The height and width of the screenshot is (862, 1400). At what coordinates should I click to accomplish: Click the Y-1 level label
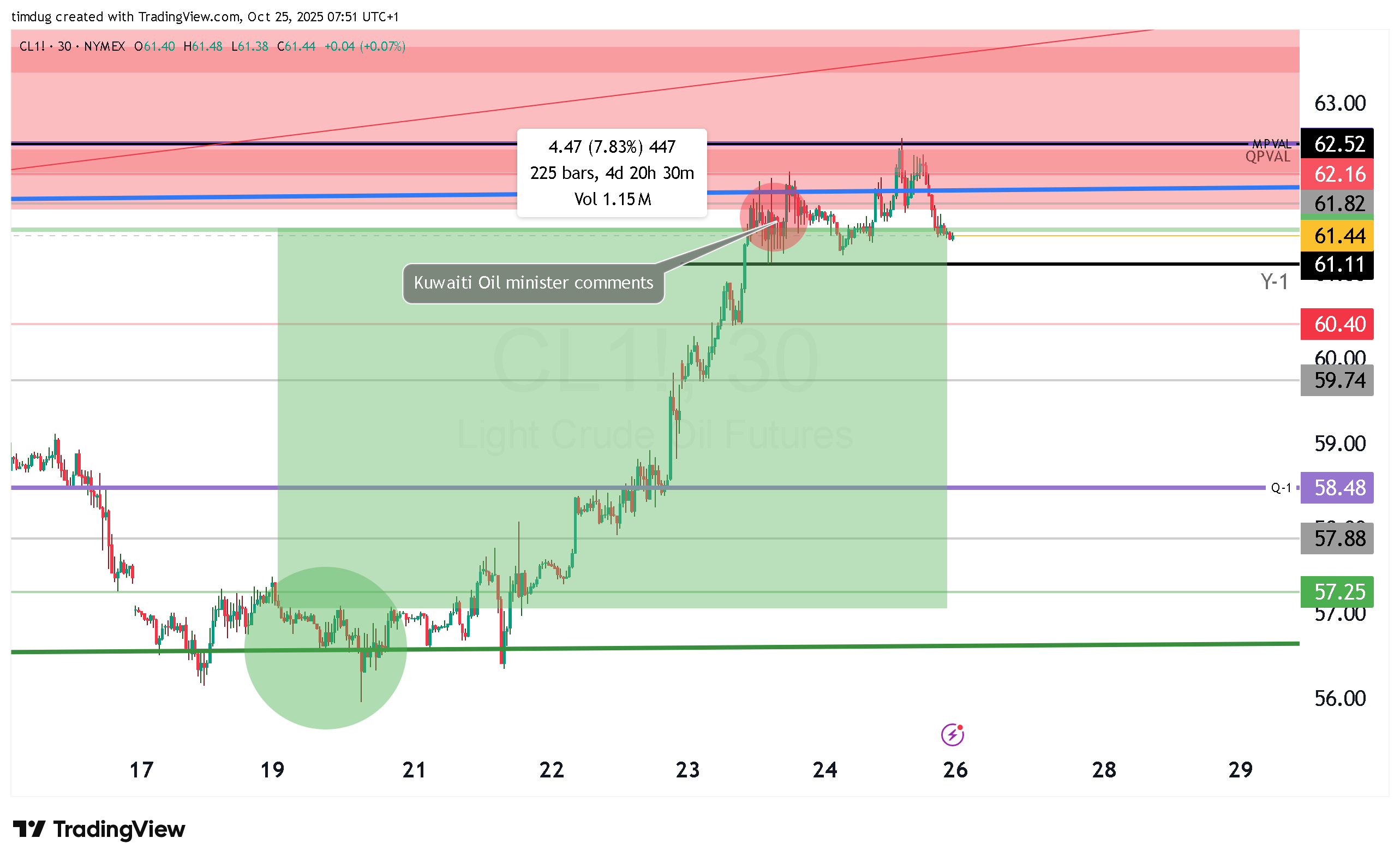pos(1273,282)
